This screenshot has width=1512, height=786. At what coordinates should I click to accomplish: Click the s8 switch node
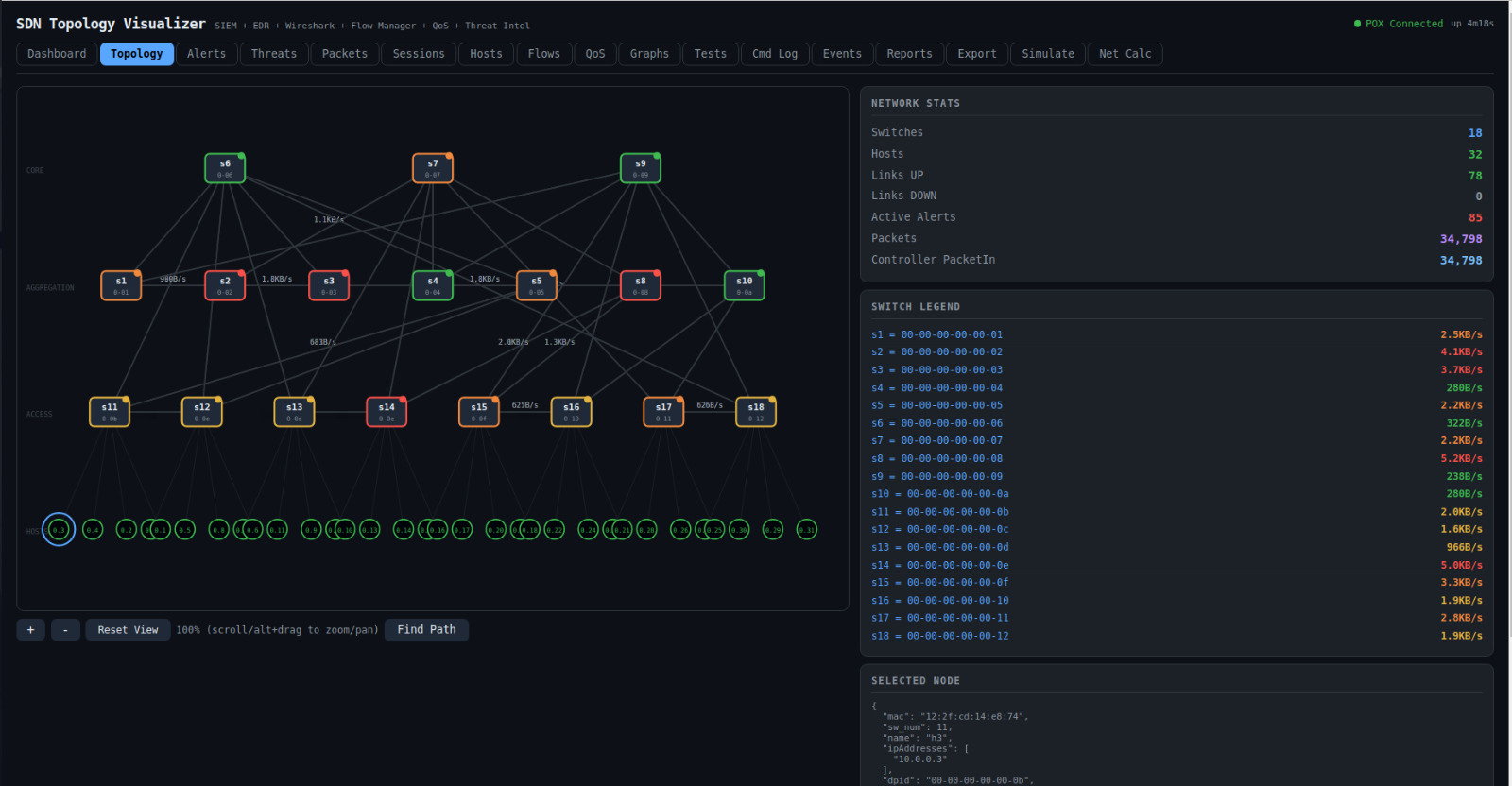coord(641,285)
